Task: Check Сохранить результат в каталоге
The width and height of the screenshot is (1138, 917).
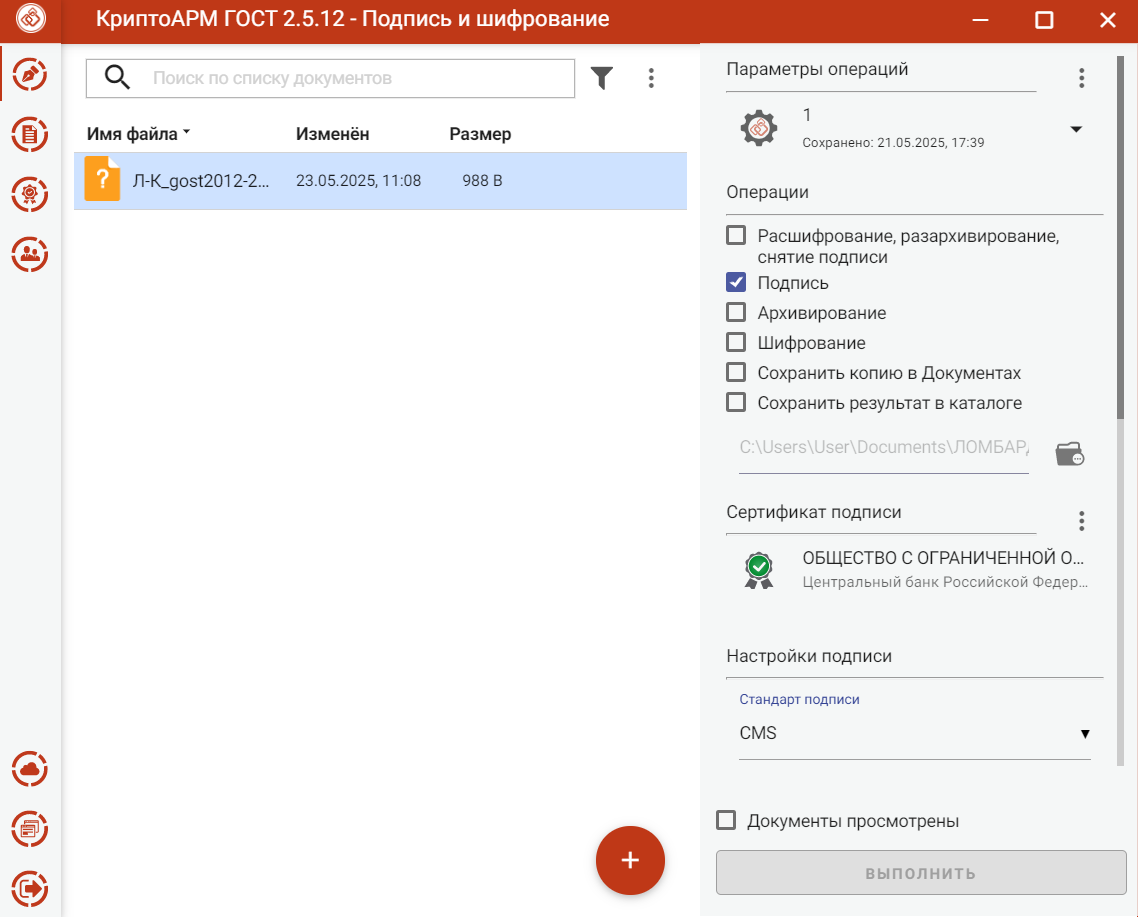Action: tap(736, 402)
